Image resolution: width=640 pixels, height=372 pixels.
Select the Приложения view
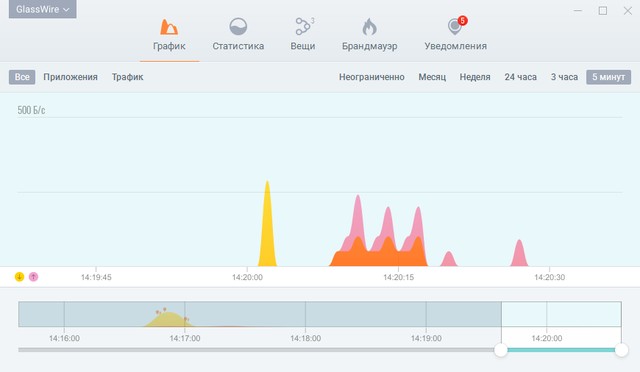click(71, 77)
